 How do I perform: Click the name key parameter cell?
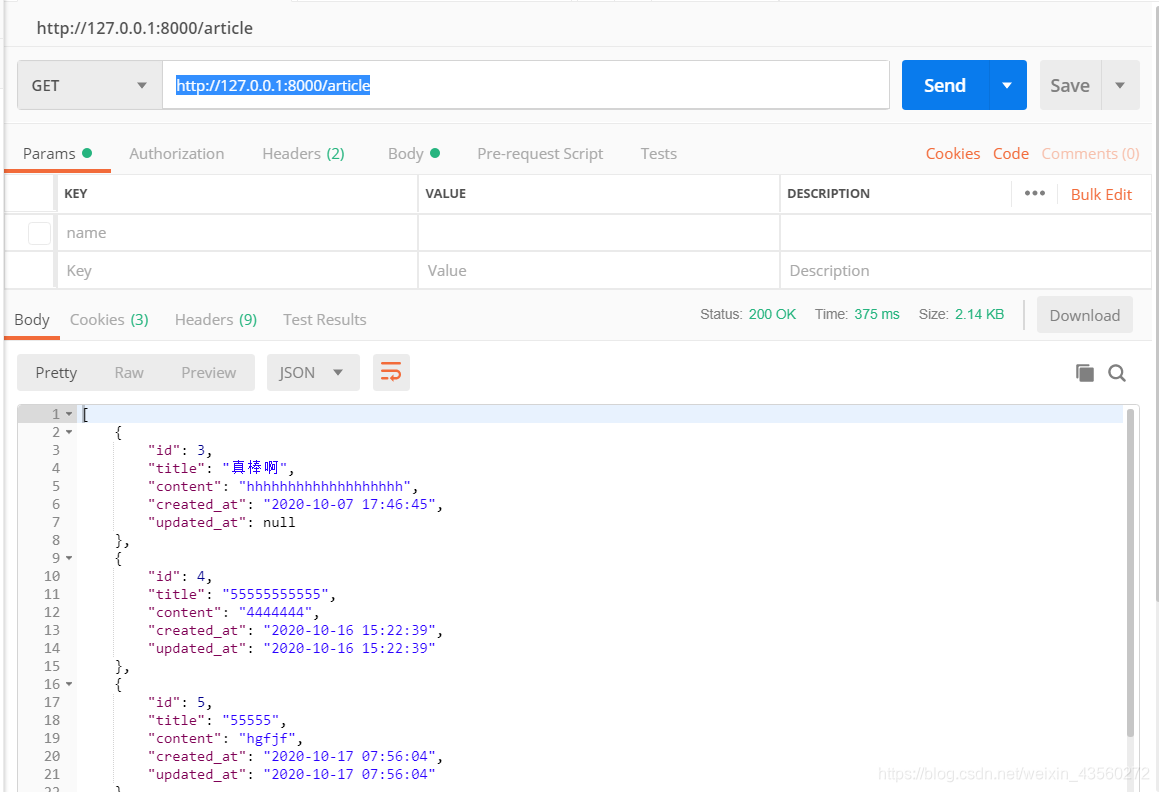click(237, 233)
